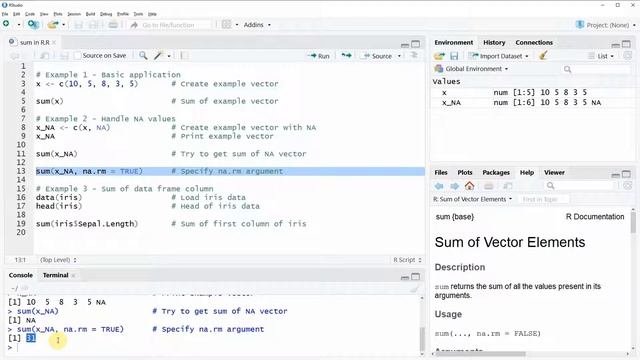This screenshot has height=360, width=640.
Task: Open the Import Dataset dropdown
Action: click(x=498, y=56)
